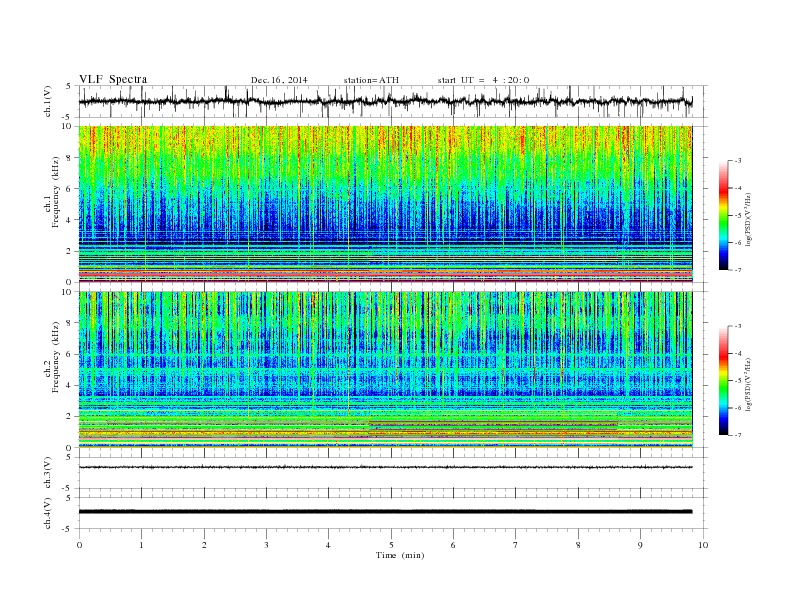
Task: Click the "-5" tick on ch.3(V) voltage axis
Action: 68,489
